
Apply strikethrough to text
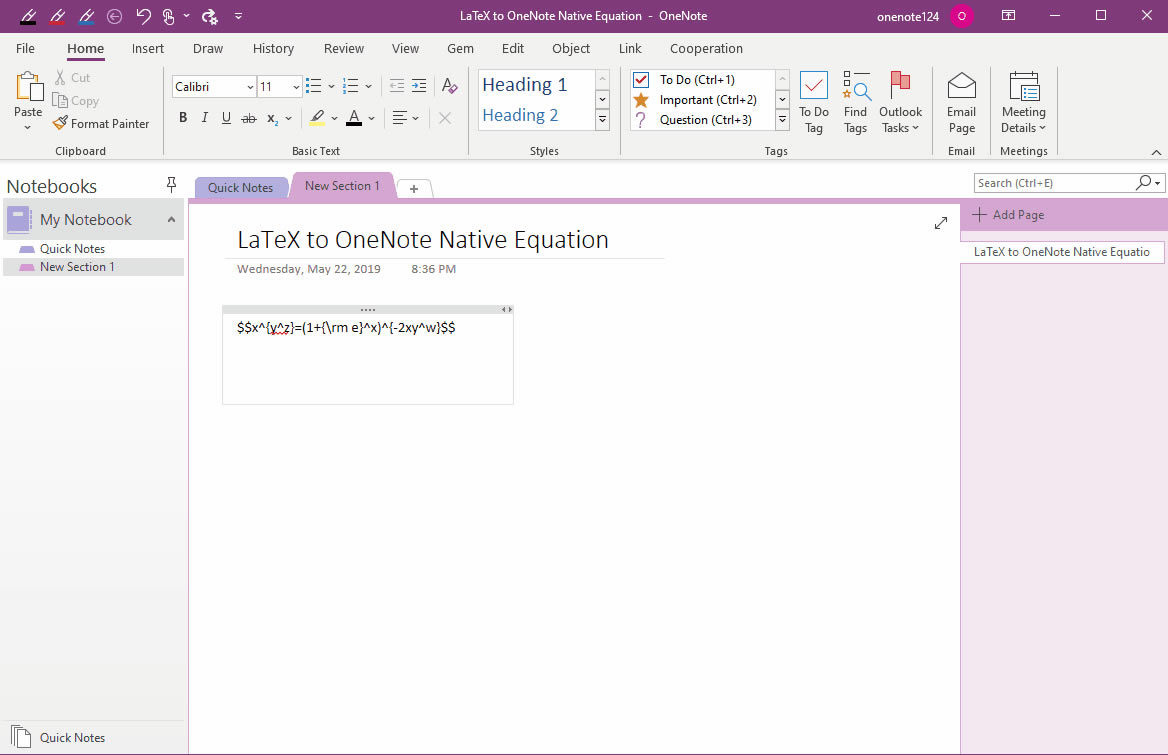pos(248,117)
